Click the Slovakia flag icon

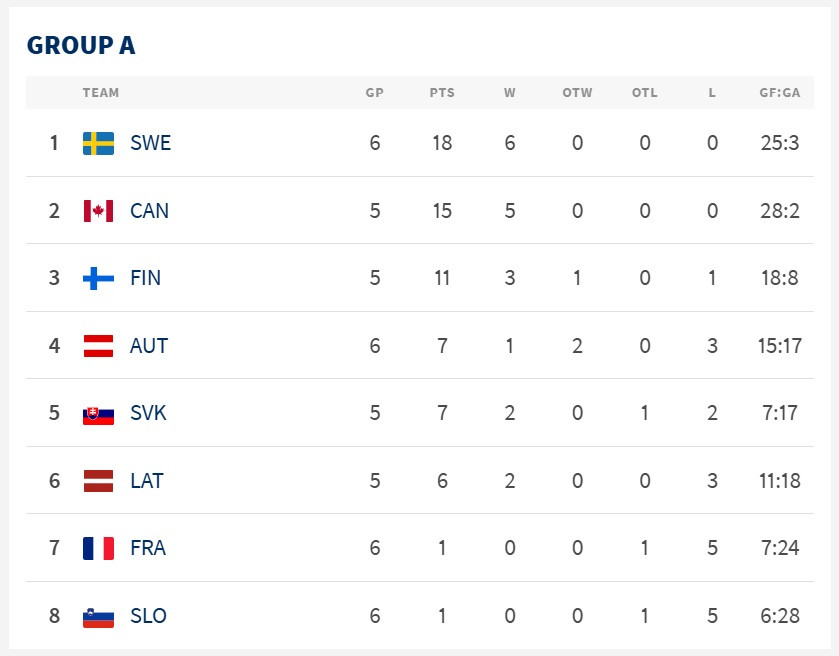(x=98, y=413)
